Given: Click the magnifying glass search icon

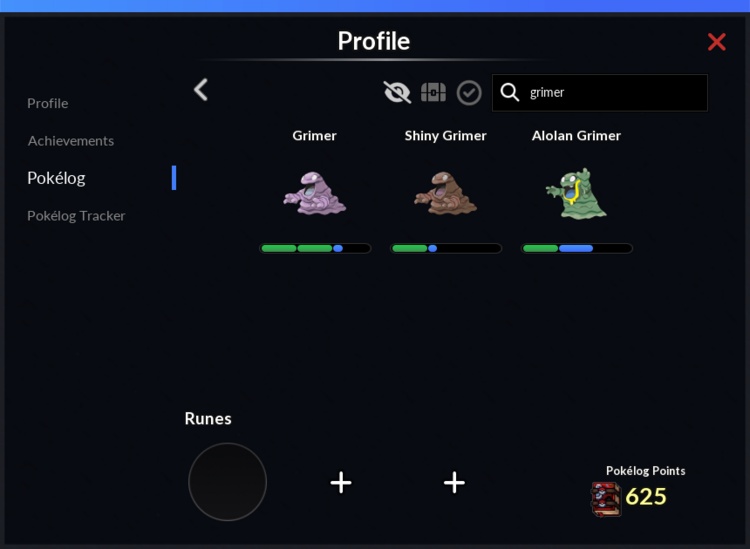Looking at the screenshot, I should pos(510,92).
